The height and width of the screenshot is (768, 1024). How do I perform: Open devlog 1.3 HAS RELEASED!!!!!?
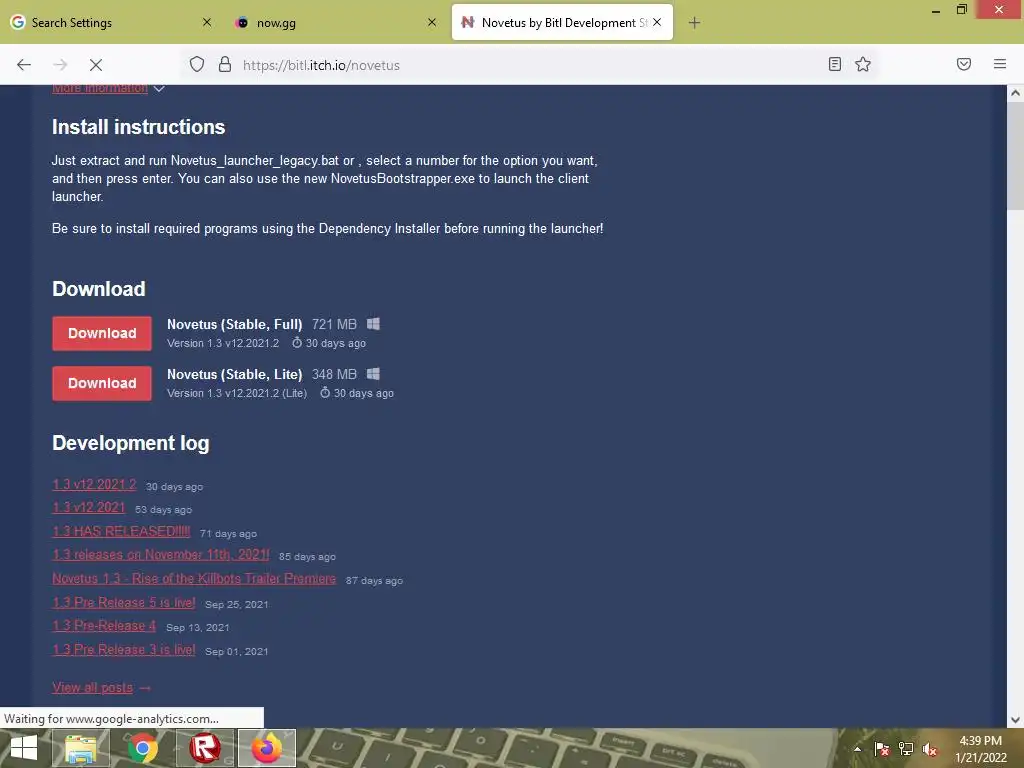click(x=121, y=532)
